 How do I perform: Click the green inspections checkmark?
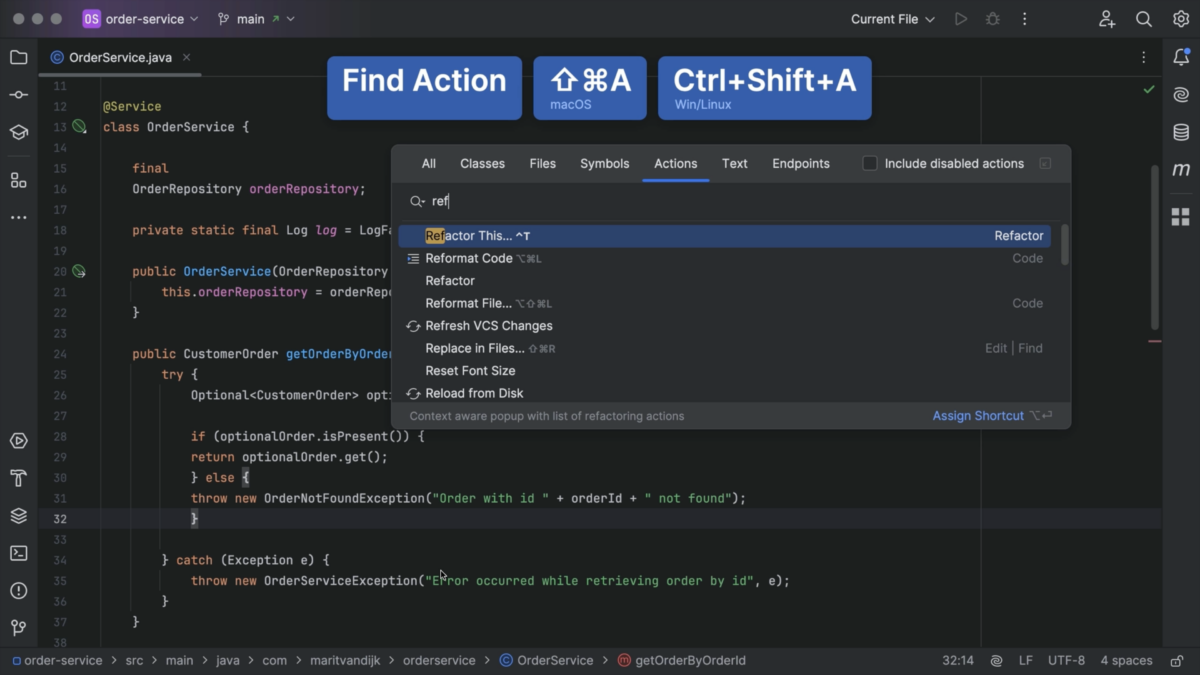1149,90
